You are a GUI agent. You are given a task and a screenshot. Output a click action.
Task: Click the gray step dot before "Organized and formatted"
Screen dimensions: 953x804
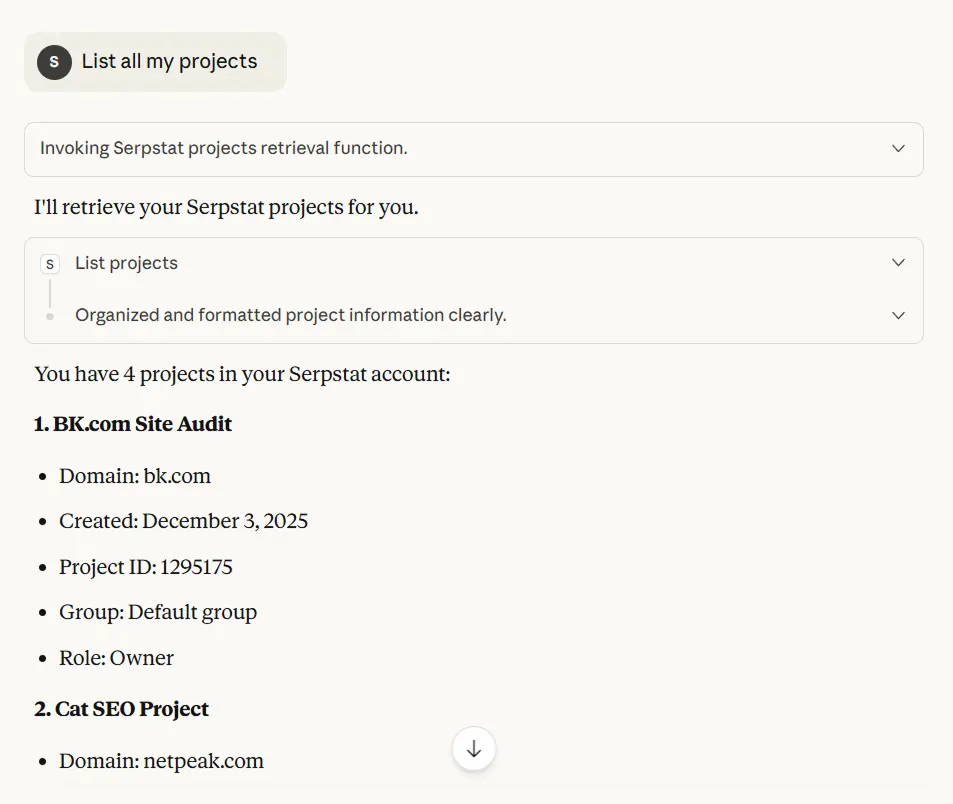coord(50,315)
